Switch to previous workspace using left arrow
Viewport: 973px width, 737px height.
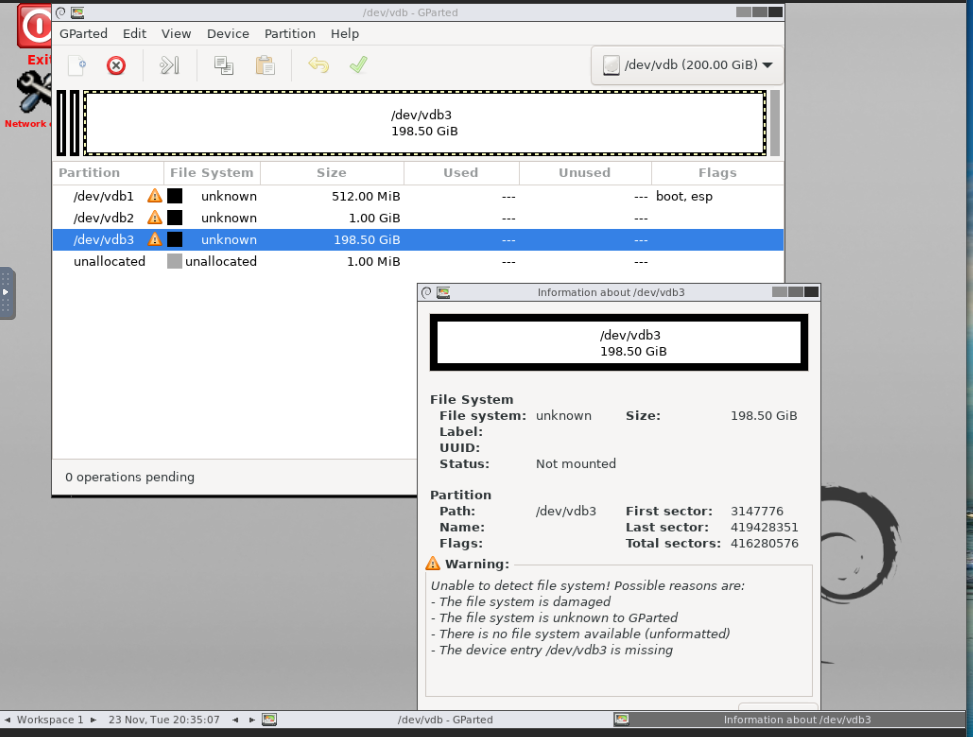click(x=7, y=720)
